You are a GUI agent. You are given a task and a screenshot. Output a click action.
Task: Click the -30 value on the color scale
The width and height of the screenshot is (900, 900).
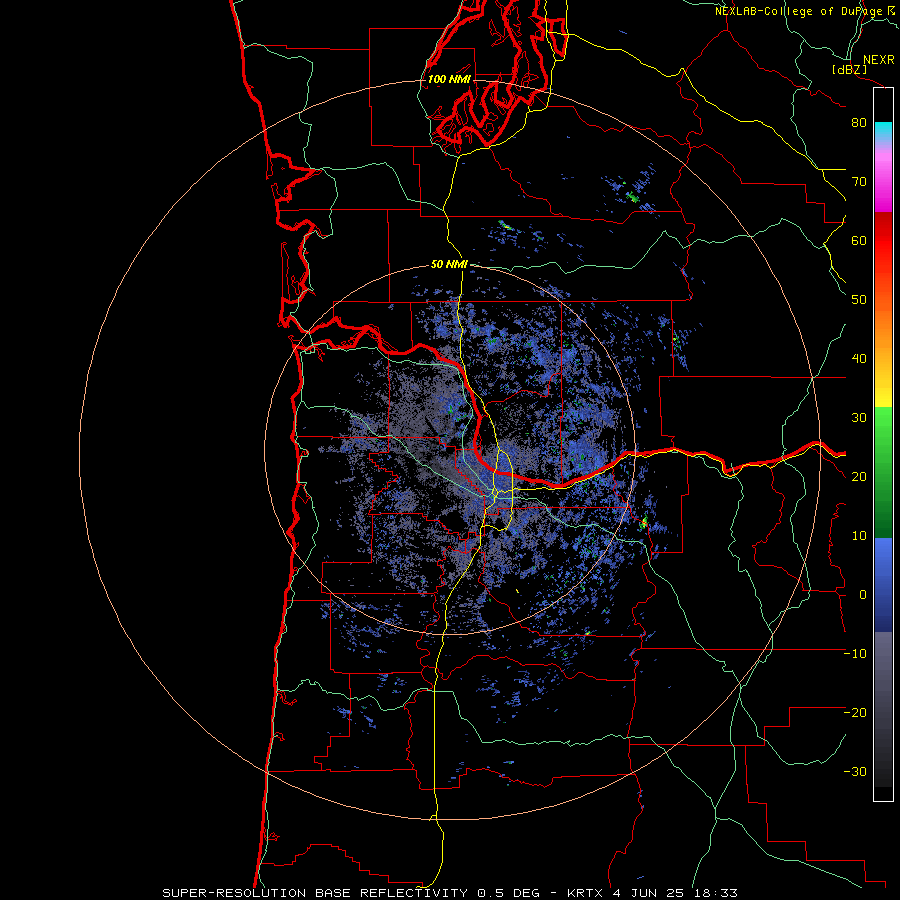(855, 772)
